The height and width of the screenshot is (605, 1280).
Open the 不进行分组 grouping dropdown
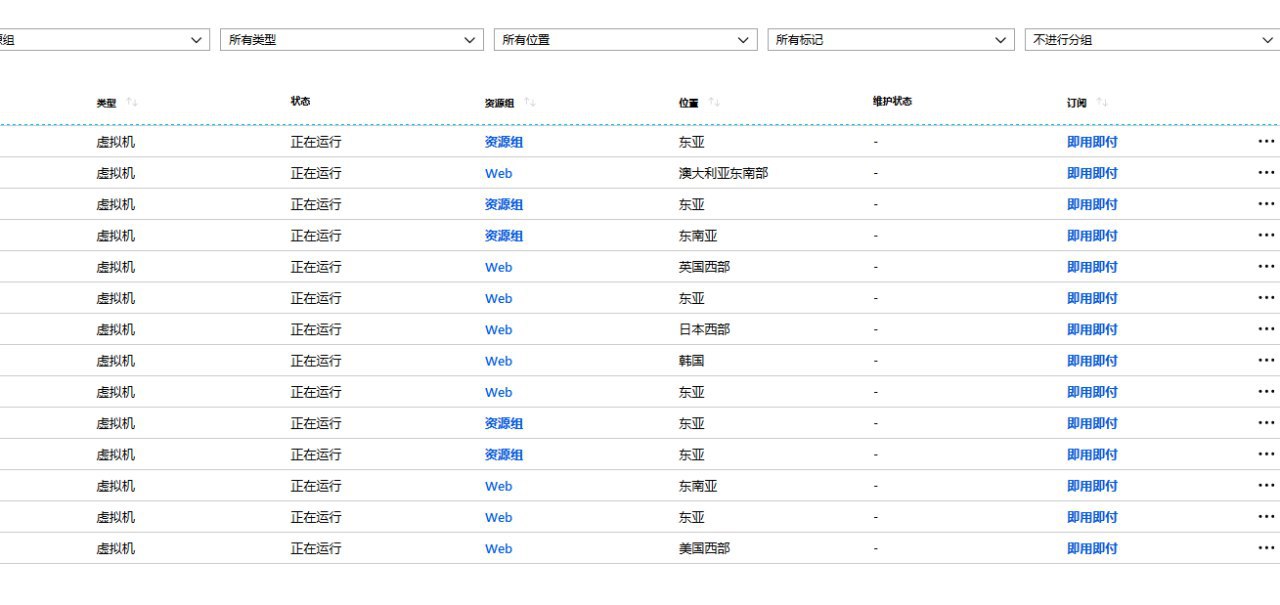point(1152,40)
